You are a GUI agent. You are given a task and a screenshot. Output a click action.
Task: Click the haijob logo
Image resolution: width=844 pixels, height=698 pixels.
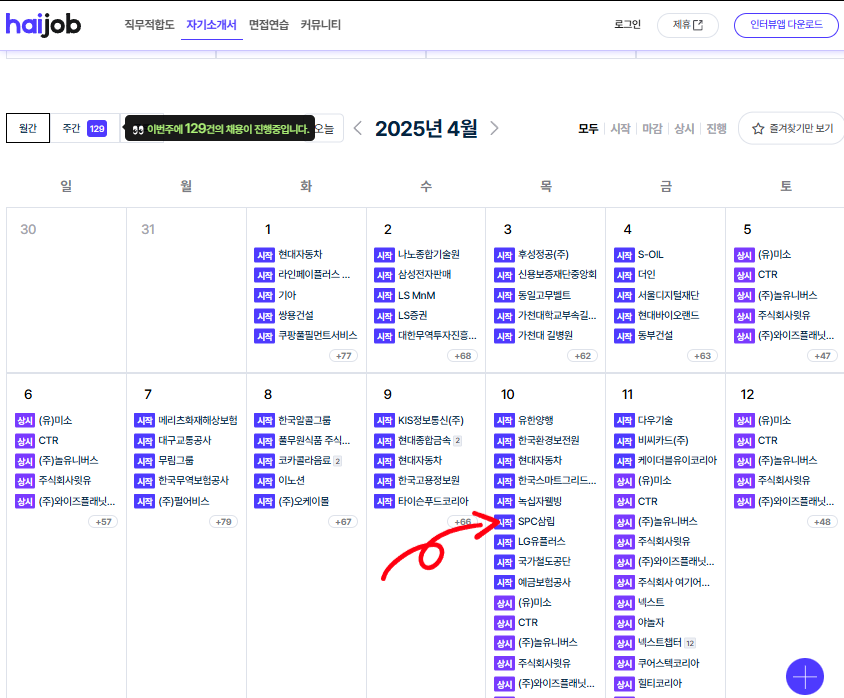(43, 24)
